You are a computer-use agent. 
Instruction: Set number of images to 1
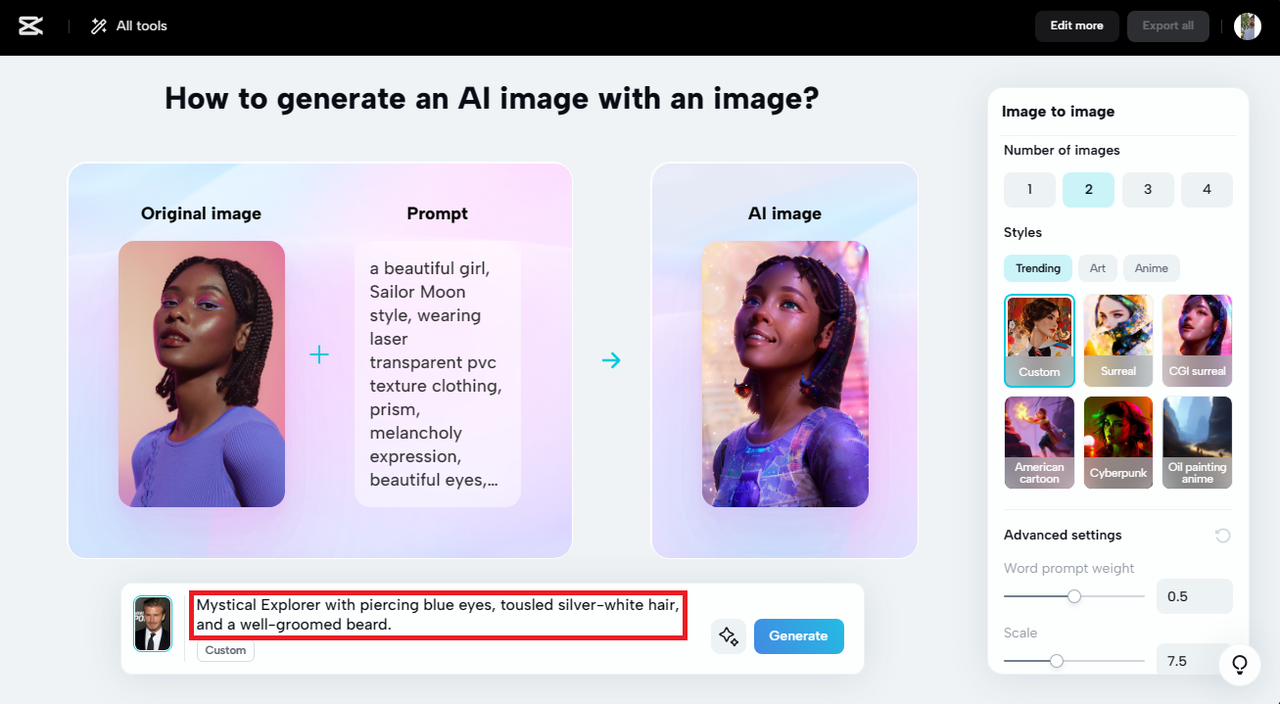1030,189
